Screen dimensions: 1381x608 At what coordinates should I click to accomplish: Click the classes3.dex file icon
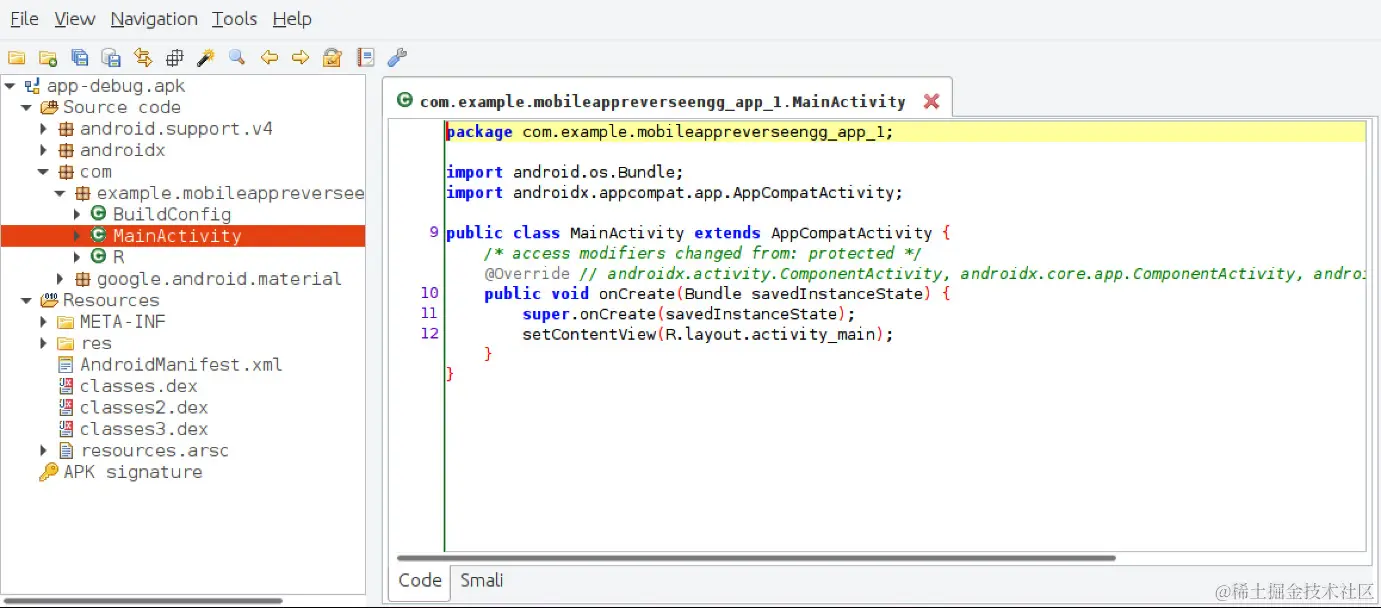click(66, 429)
